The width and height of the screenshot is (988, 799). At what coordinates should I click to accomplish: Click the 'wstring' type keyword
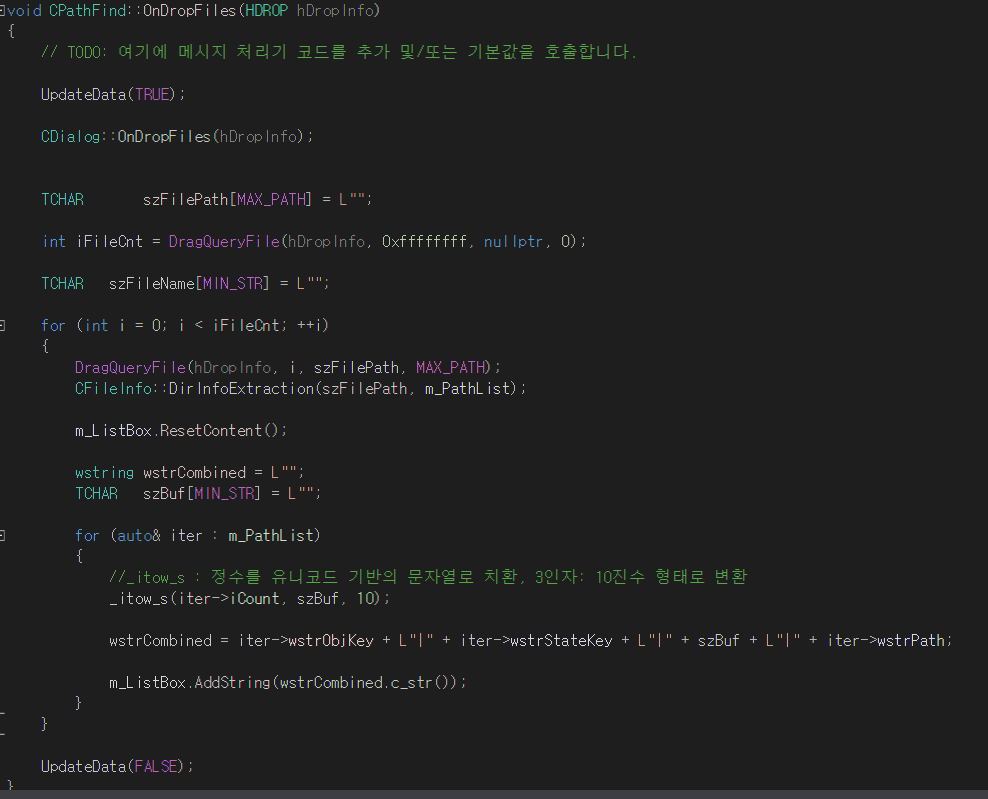click(x=105, y=473)
